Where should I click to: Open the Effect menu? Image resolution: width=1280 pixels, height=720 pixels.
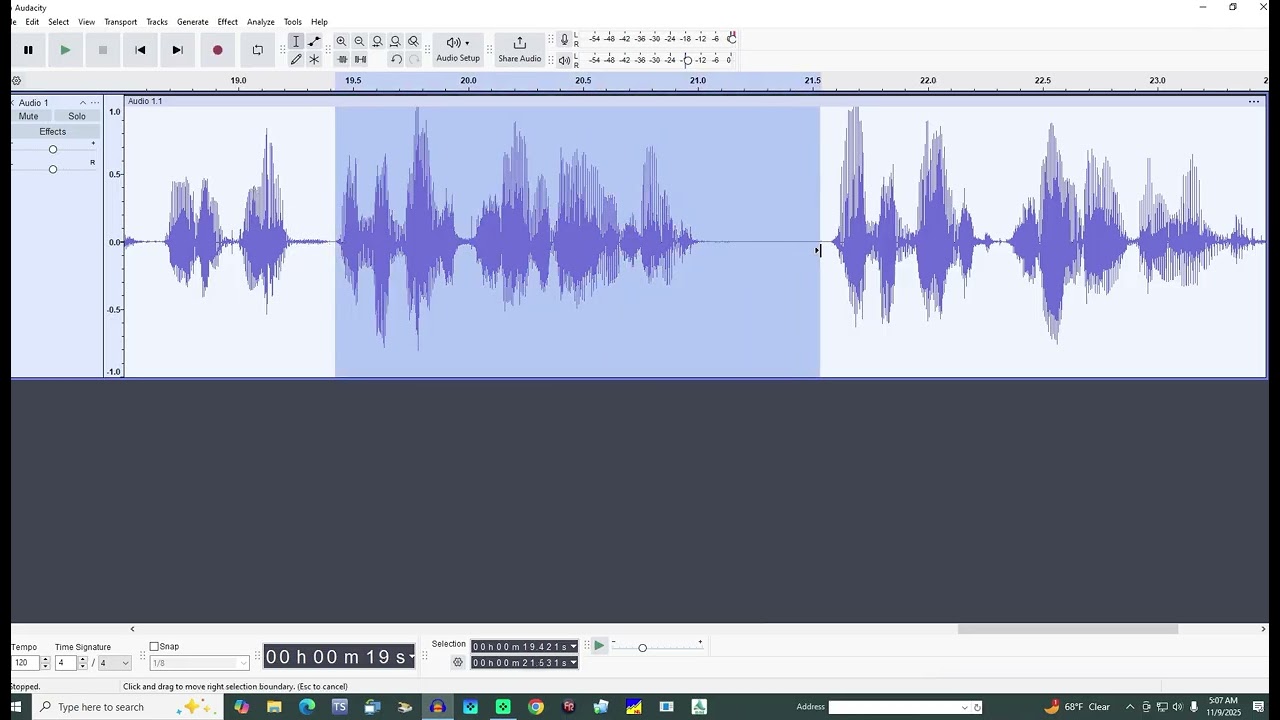click(228, 22)
